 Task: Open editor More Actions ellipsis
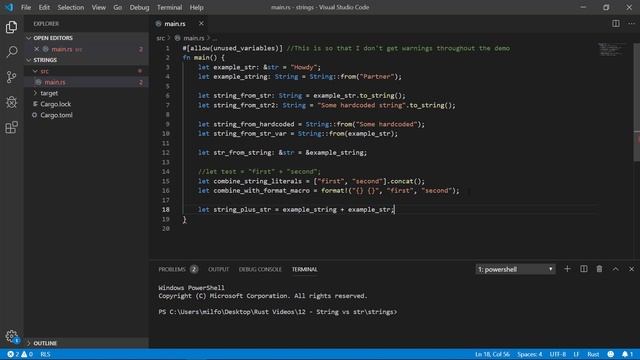pos(631,24)
